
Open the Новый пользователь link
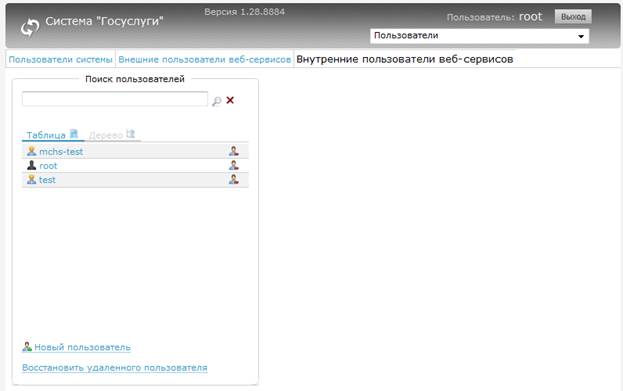[x=82, y=347]
